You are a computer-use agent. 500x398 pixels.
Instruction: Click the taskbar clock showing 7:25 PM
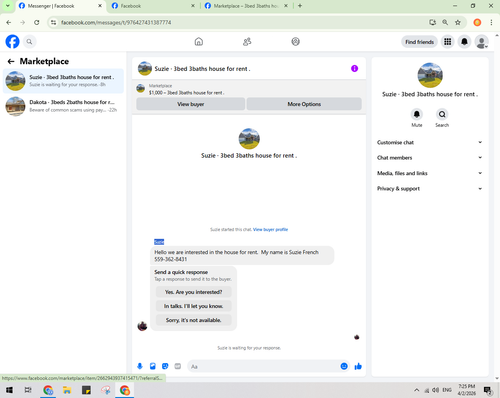[467, 390]
